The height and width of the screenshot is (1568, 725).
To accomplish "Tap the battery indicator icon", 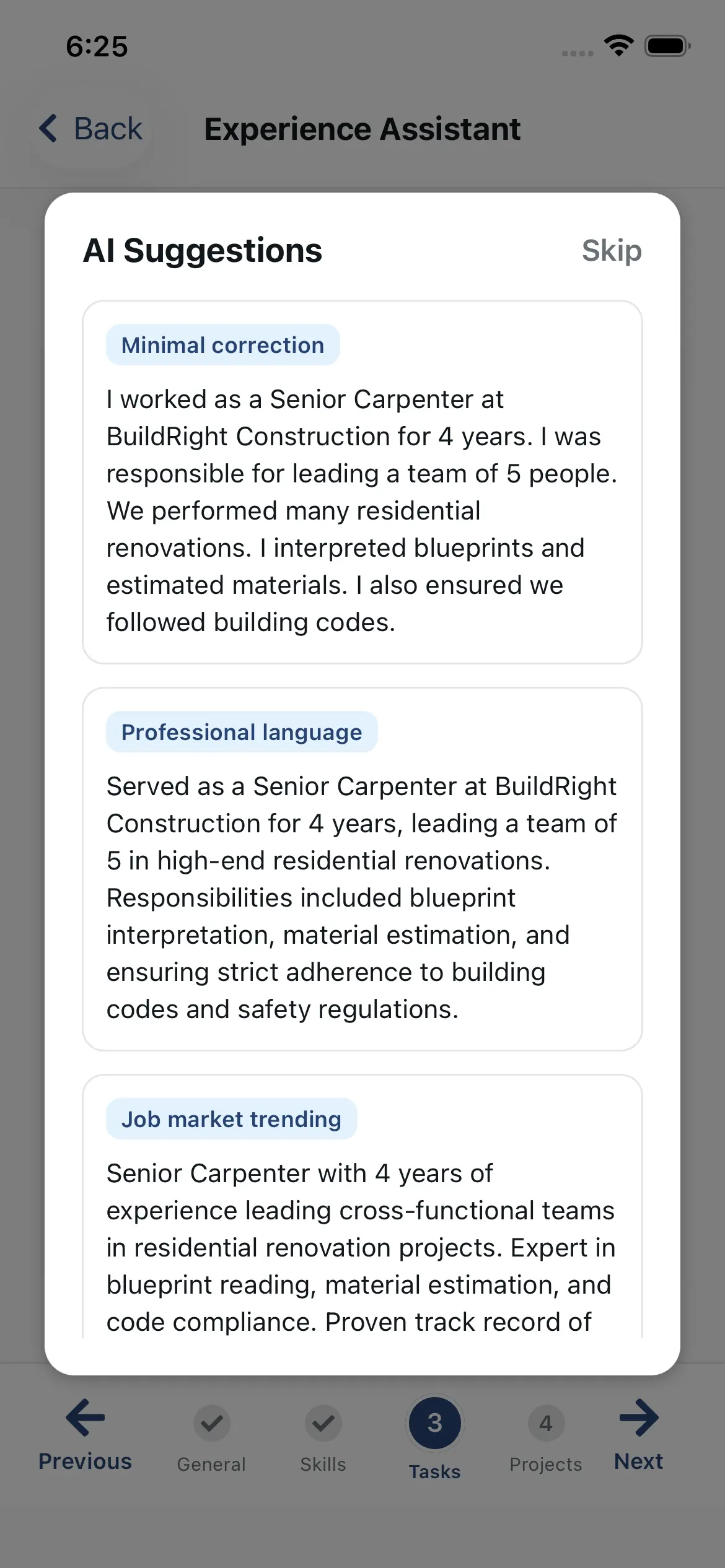I will 667,46.
